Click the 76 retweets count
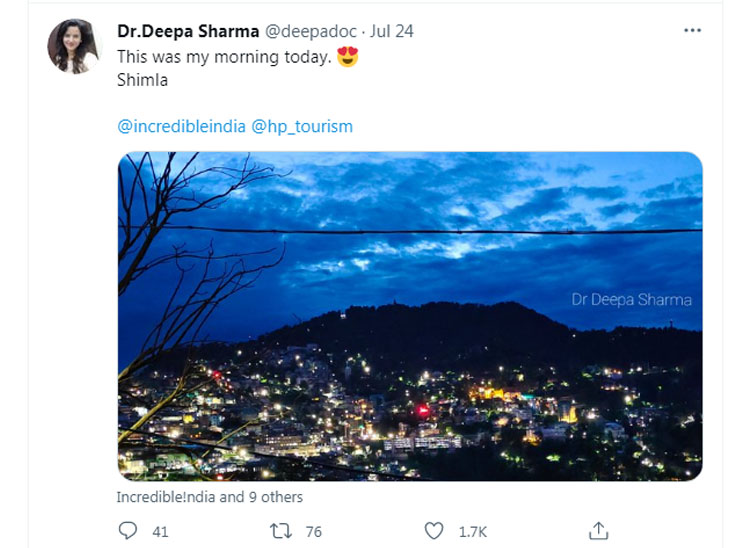Image resolution: width=730 pixels, height=548 pixels. tap(314, 532)
